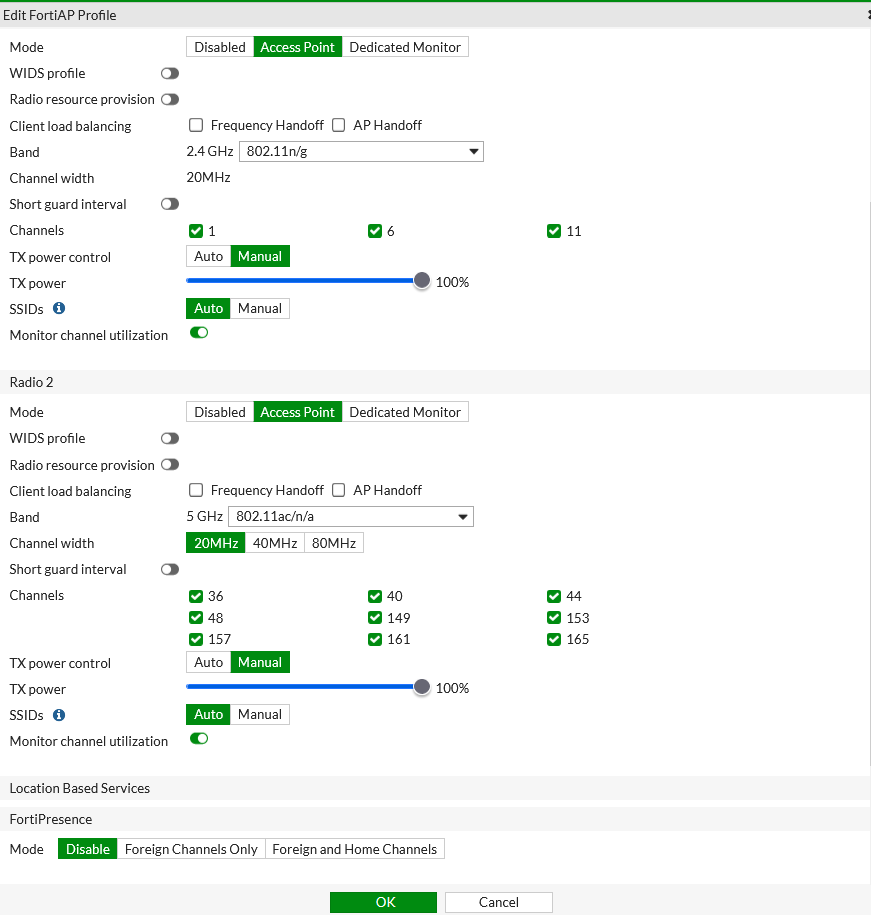This screenshot has width=871, height=915.
Task: Open the 802.11n/g band dropdown
Action: coord(361,152)
